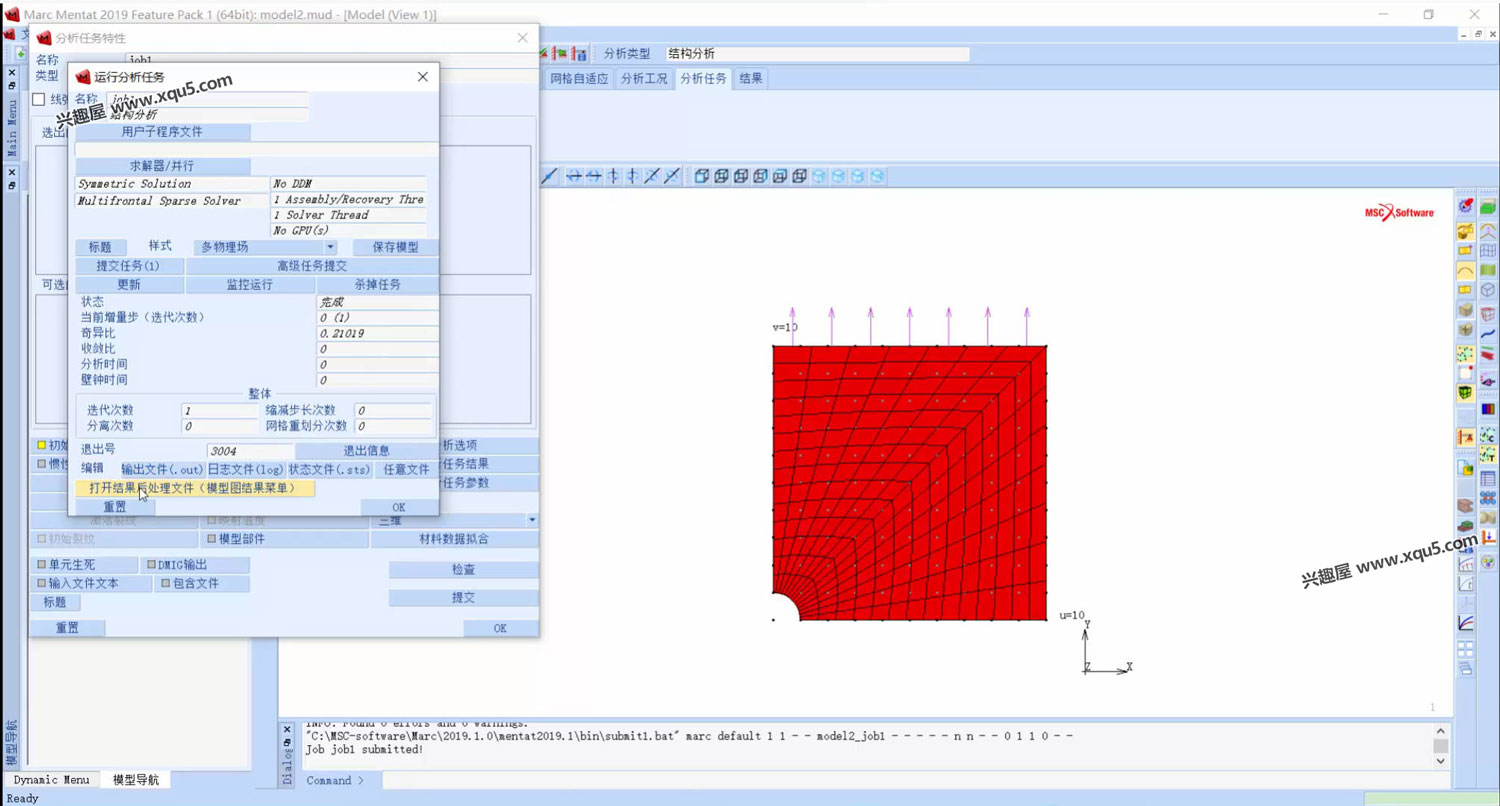Switch to 网格自适应 tab

click(579, 78)
